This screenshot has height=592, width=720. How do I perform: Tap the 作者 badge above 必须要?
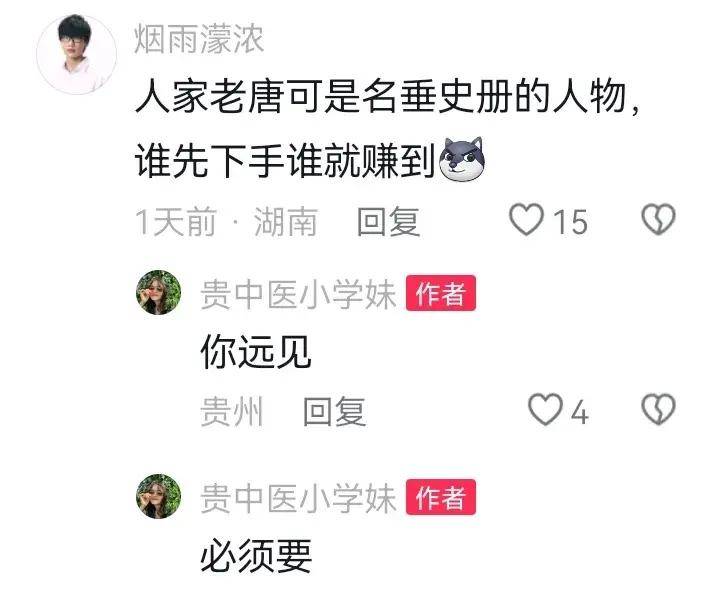click(x=441, y=497)
